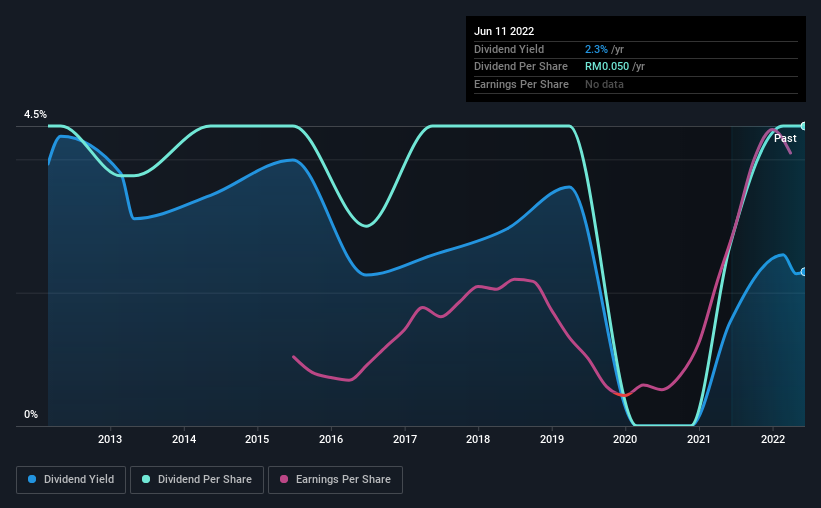Image resolution: width=821 pixels, height=508 pixels.
Task: Click the 2022 x-axis label
Action: (x=773, y=439)
